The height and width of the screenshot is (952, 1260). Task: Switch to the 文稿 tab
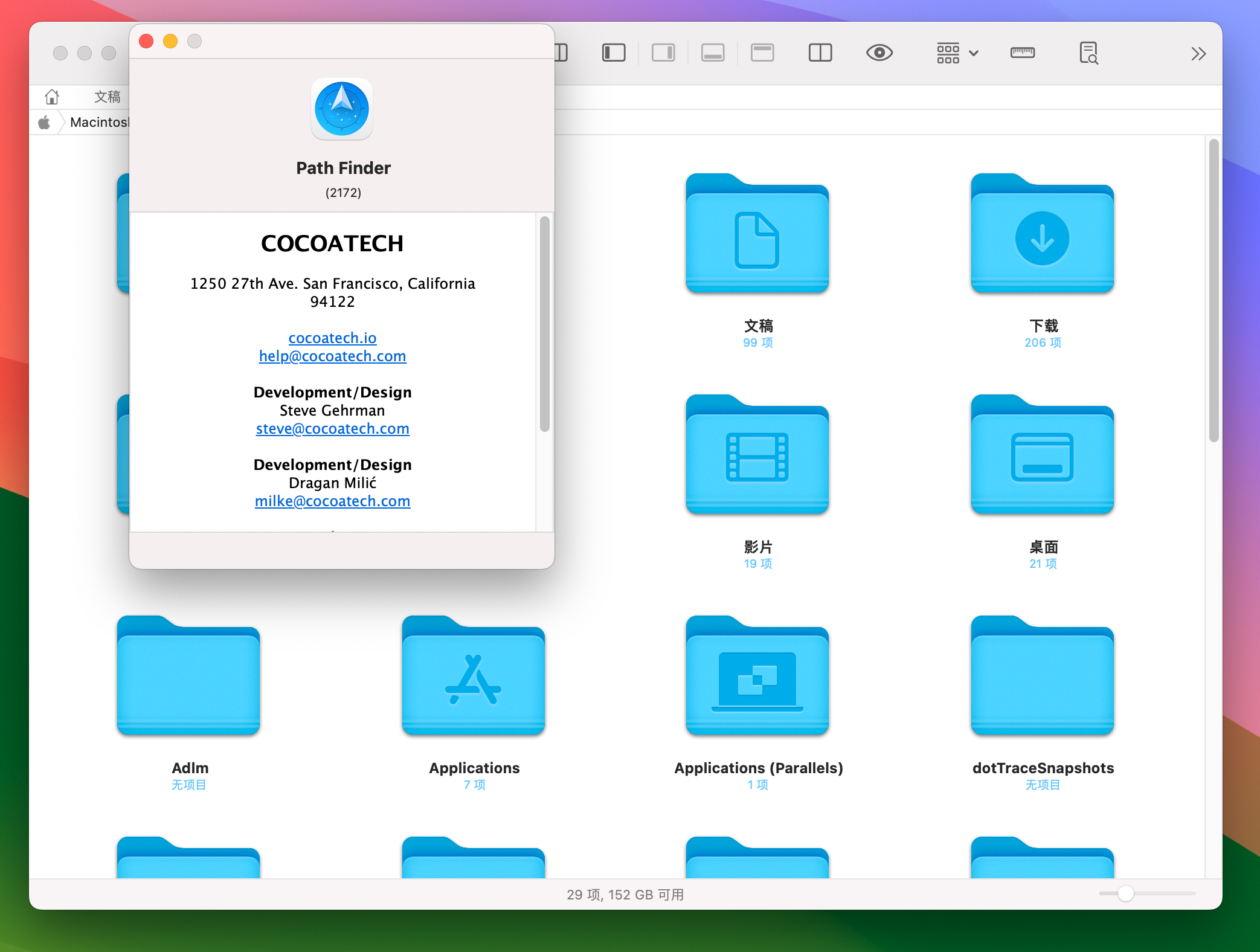(107, 96)
